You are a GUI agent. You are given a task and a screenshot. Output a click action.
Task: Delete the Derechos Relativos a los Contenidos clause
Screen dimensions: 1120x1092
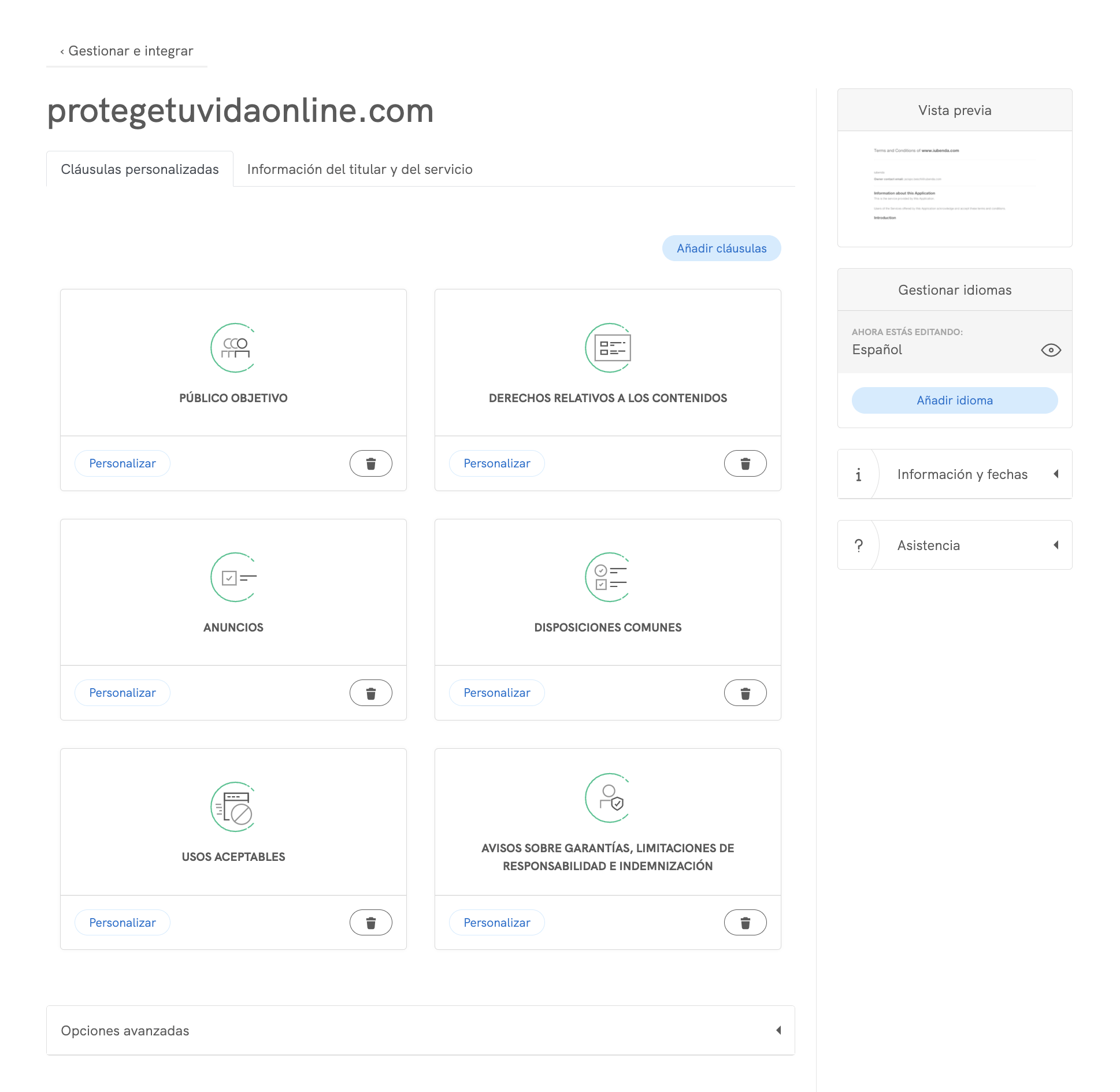(x=745, y=463)
